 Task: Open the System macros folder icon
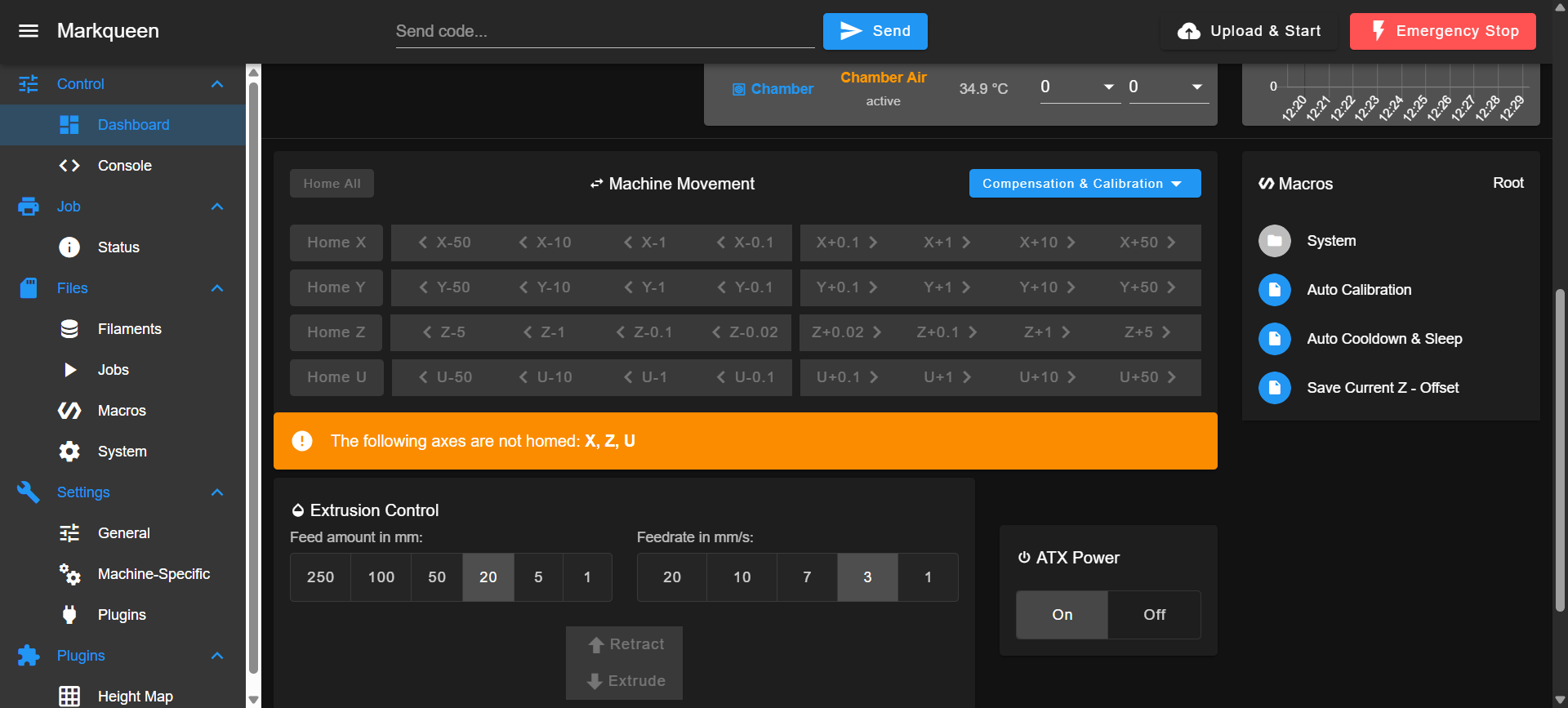click(1274, 241)
